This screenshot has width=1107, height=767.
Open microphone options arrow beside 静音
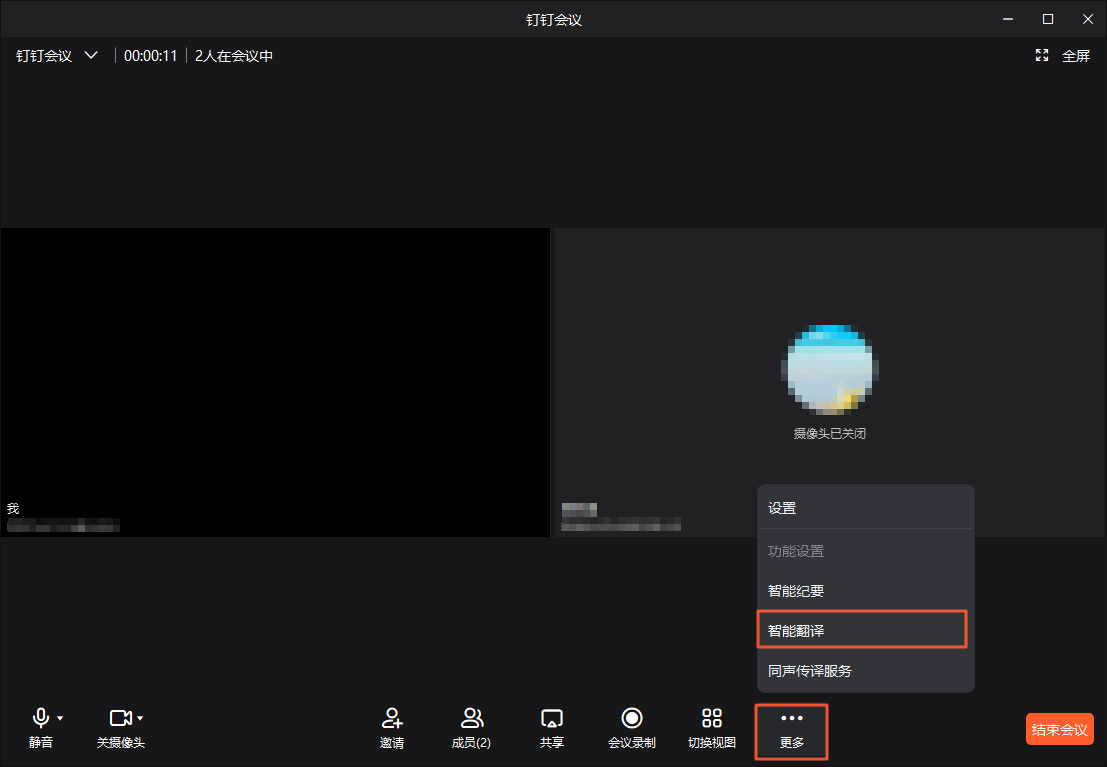(x=60, y=718)
